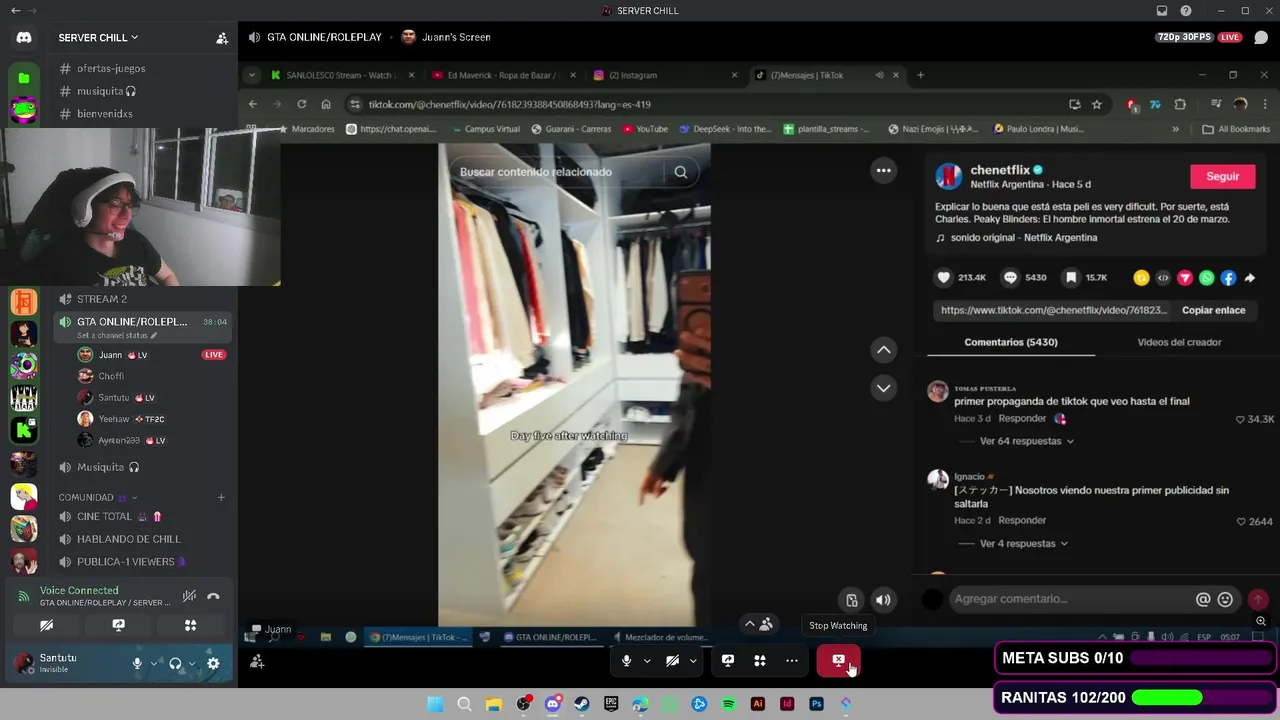Viewport: 1280px width, 720px height.
Task: Open Spotify from the Windows taskbar
Action: pyautogui.click(x=728, y=704)
